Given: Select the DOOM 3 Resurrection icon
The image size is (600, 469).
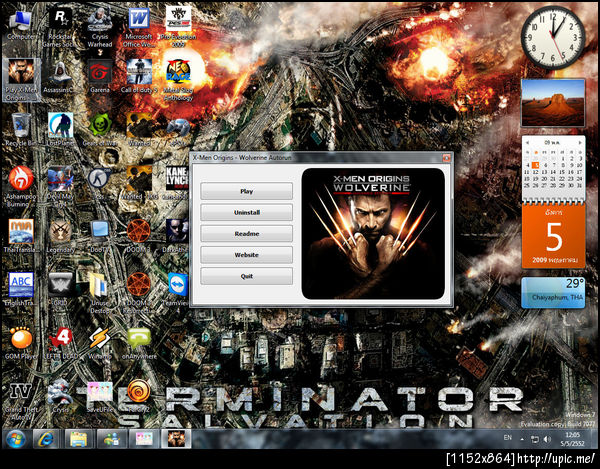Looking at the screenshot, I should (139, 293).
